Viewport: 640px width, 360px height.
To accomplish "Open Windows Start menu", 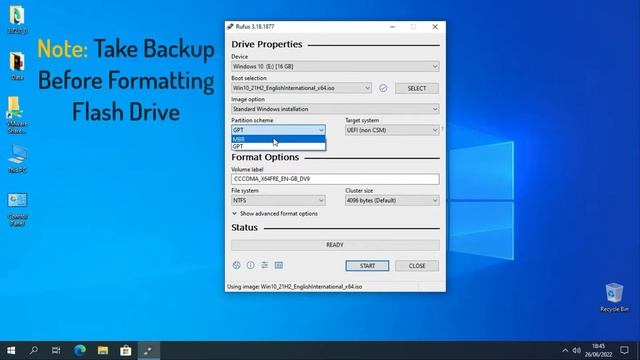I will (11, 350).
